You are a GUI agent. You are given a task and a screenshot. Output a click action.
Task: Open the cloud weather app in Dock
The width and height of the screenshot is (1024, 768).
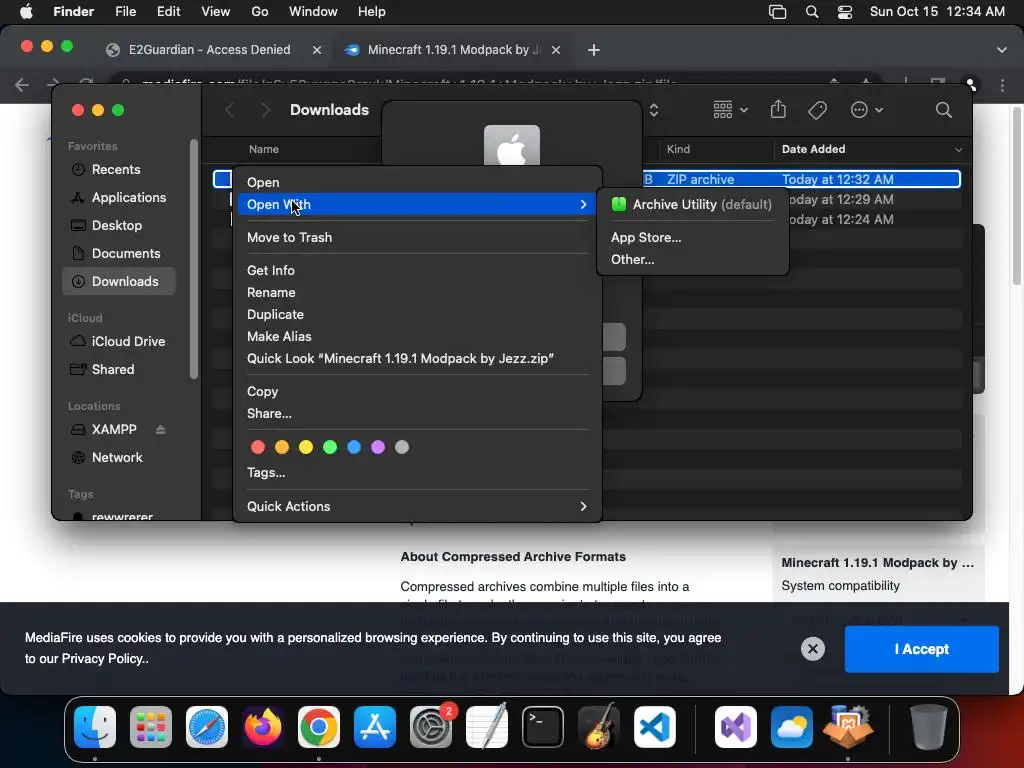click(792, 727)
